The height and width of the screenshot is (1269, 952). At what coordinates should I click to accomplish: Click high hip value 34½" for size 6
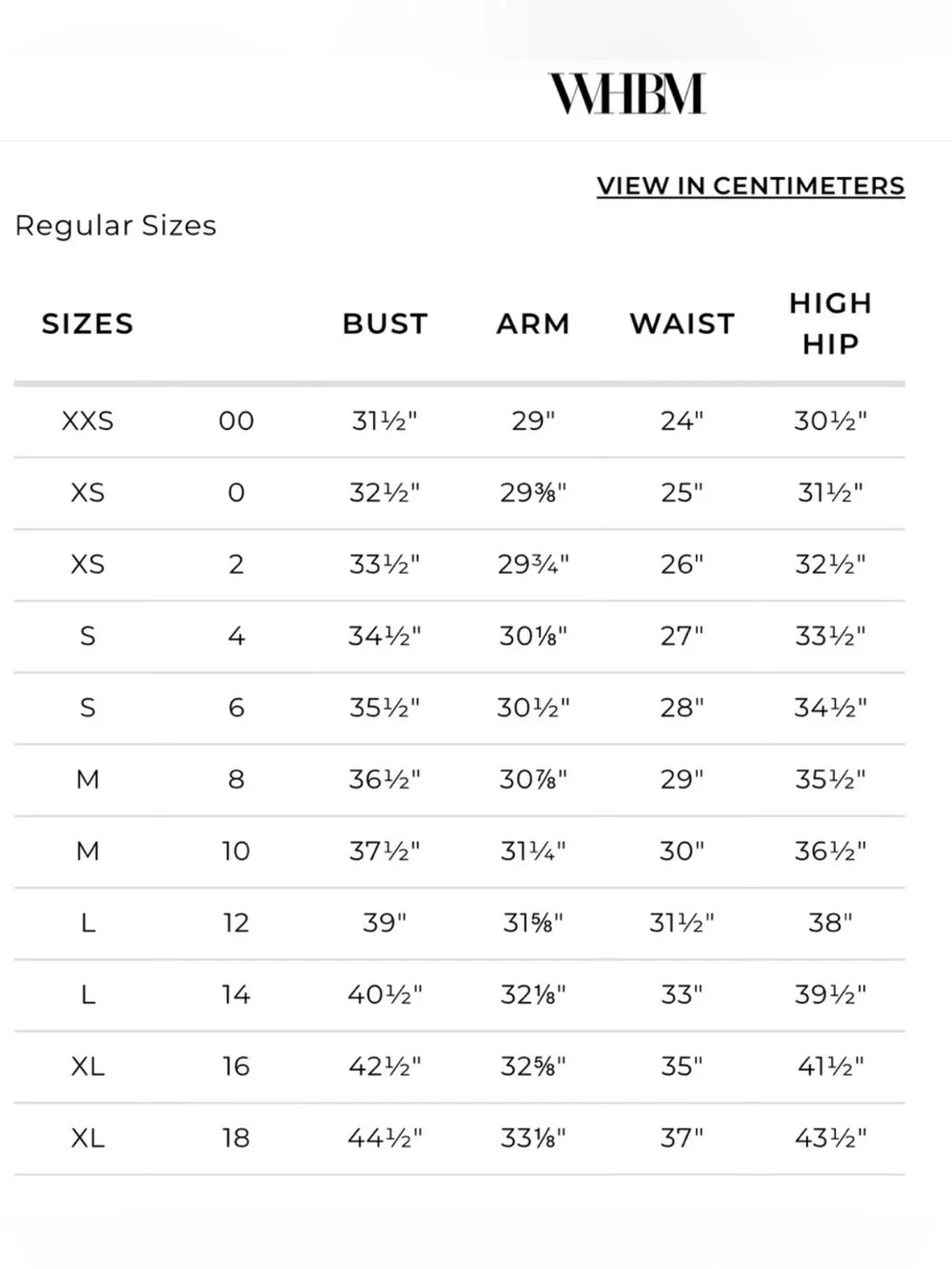831,707
